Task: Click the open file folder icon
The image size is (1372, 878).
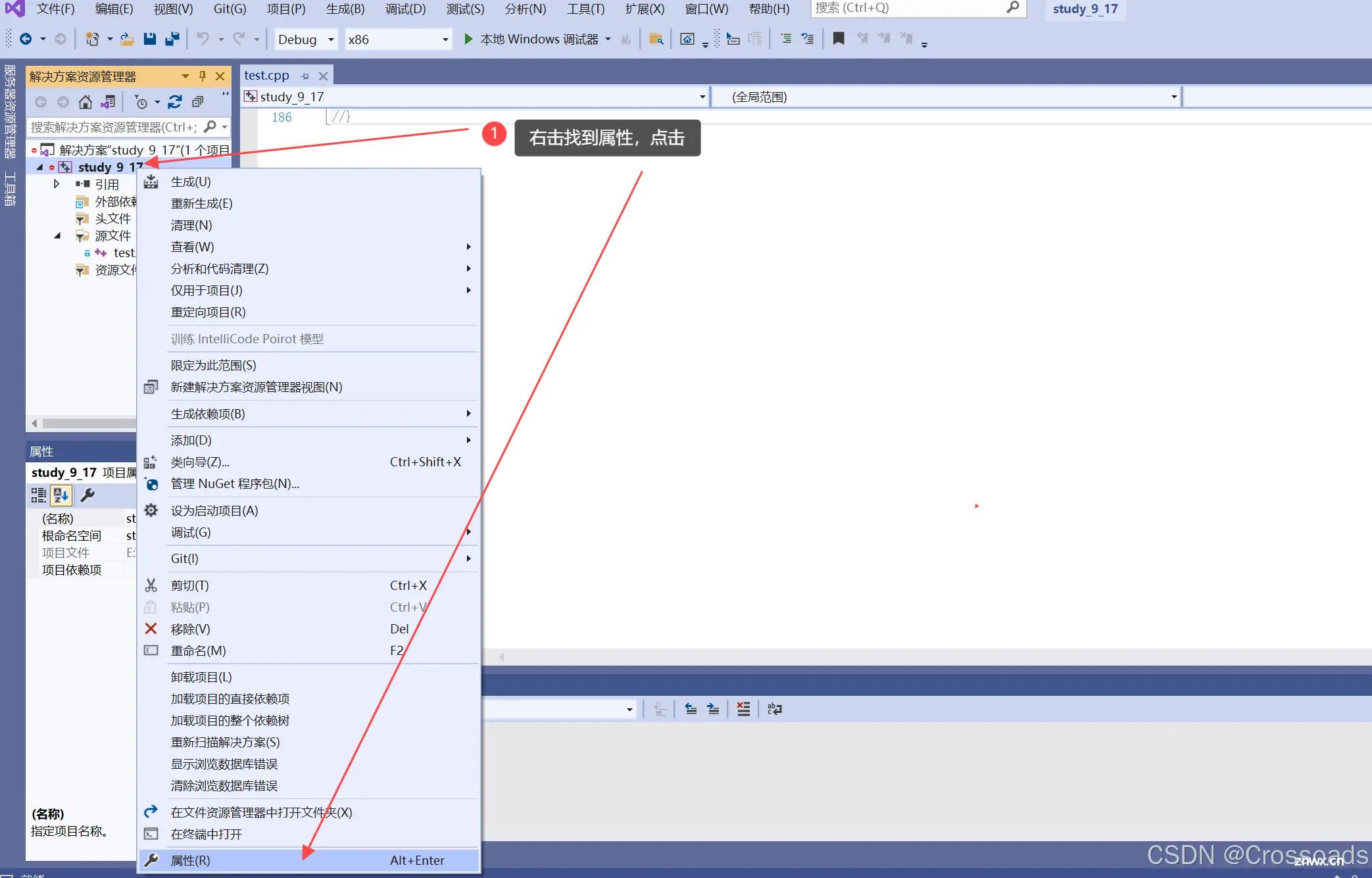Action: (127, 39)
